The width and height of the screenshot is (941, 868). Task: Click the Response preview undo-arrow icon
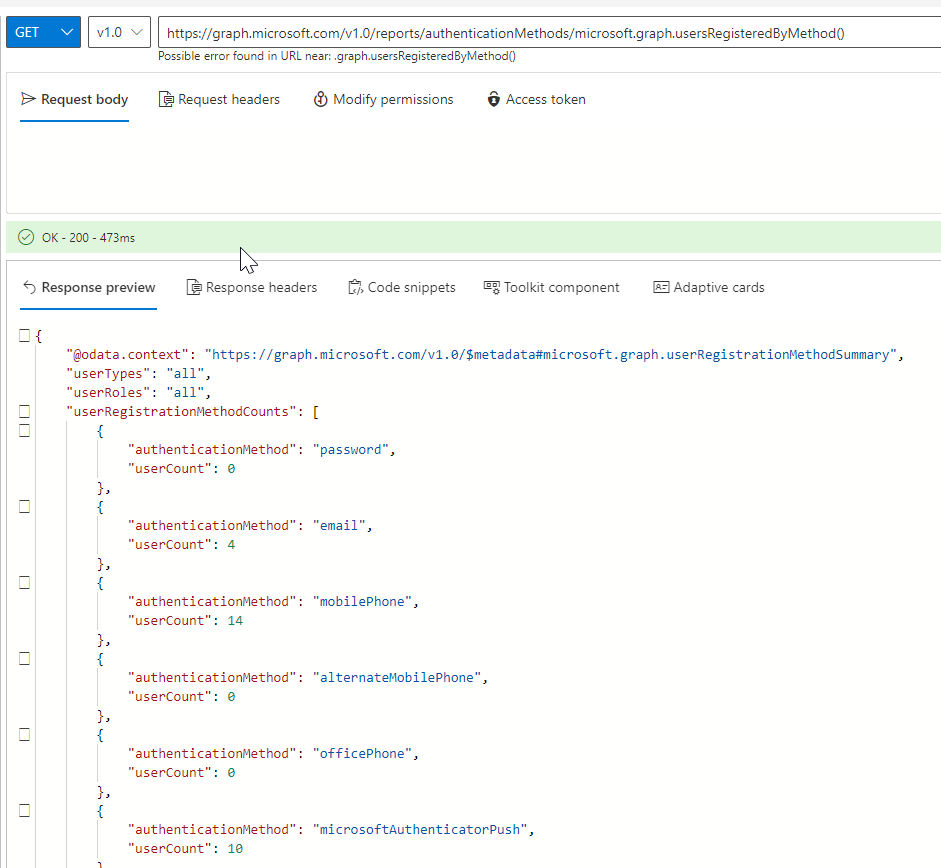(29, 288)
